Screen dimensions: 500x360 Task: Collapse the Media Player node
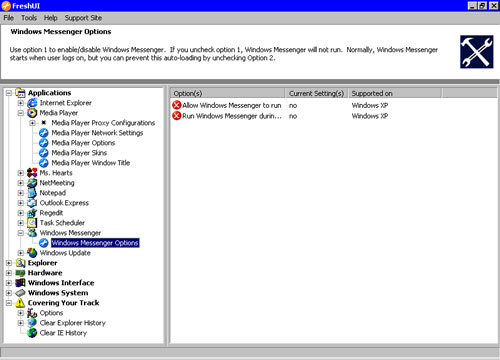pyautogui.click(x=21, y=113)
